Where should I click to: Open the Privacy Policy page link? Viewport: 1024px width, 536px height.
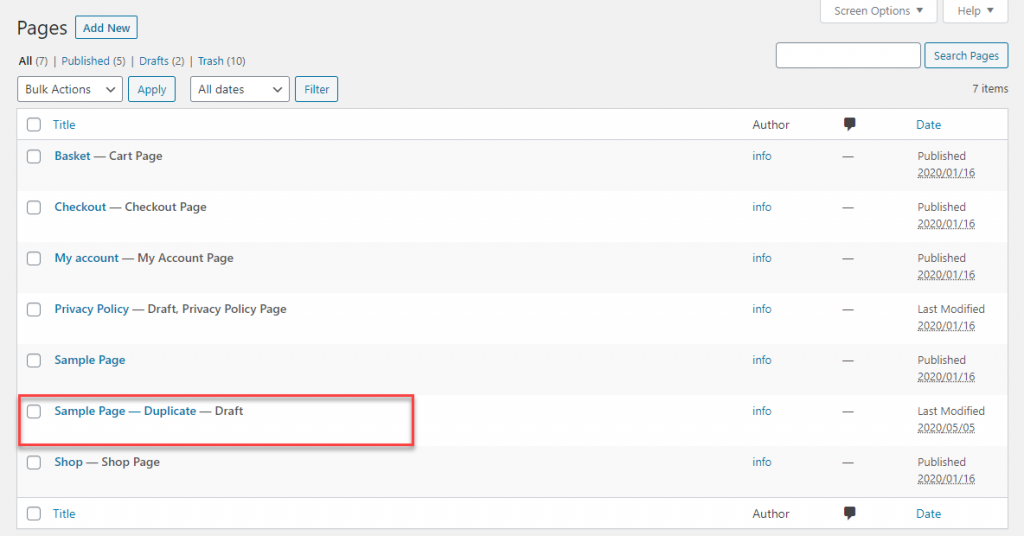tap(92, 309)
